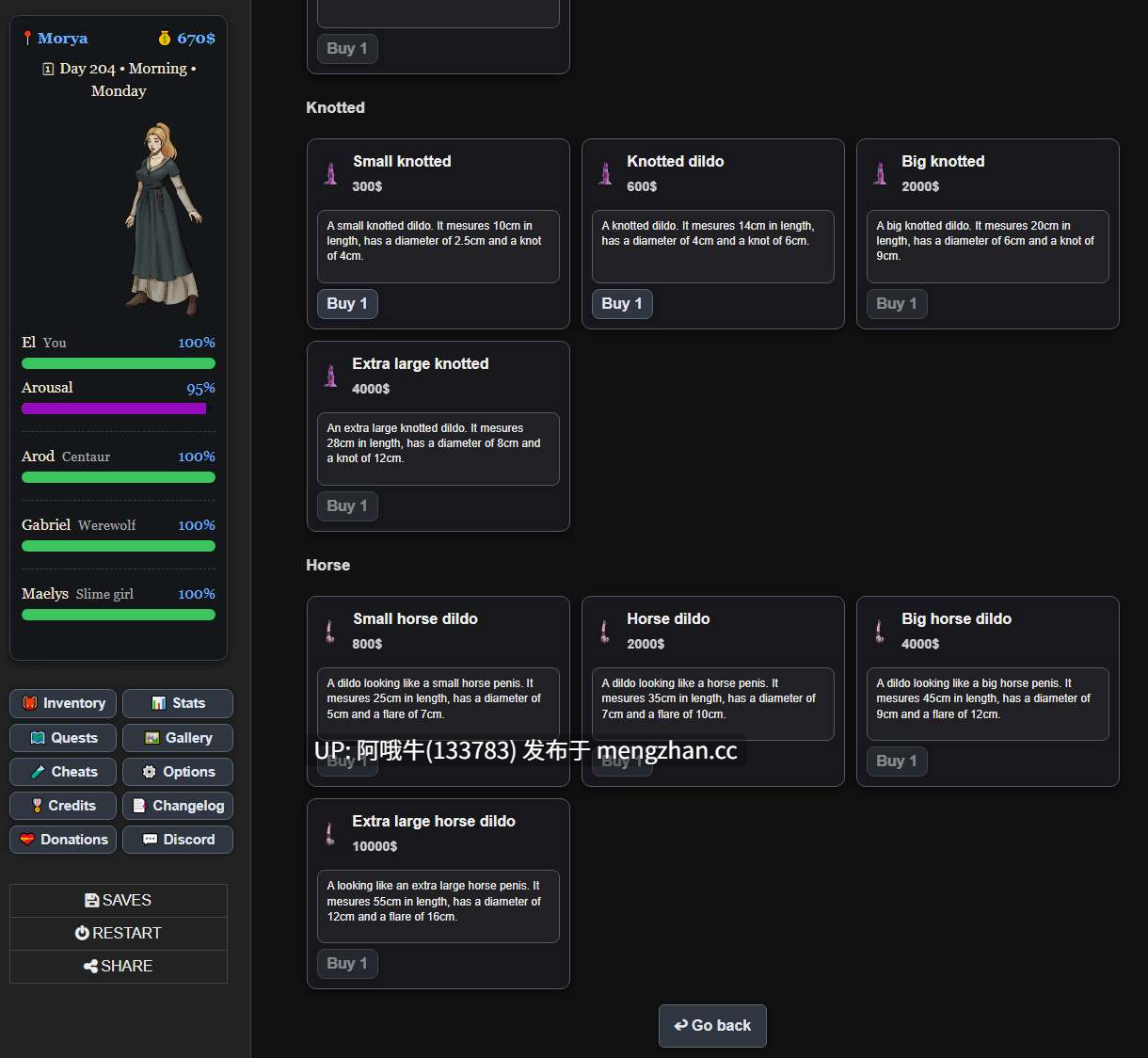The height and width of the screenshot is (1058, 1148).
Task: Click the "Horse" section heading
Action: click(x=327, y=565)
